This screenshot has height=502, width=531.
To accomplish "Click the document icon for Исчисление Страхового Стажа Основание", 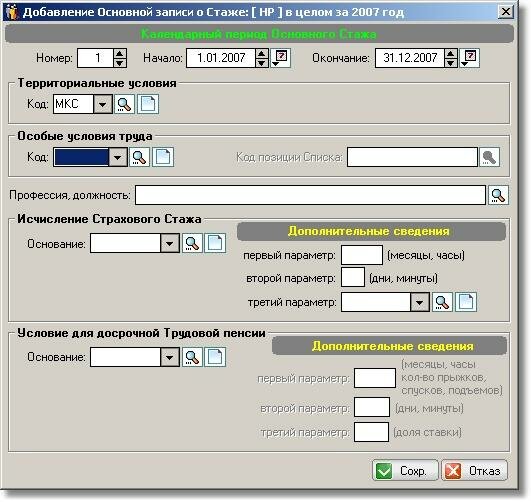I will pos(215,243).
